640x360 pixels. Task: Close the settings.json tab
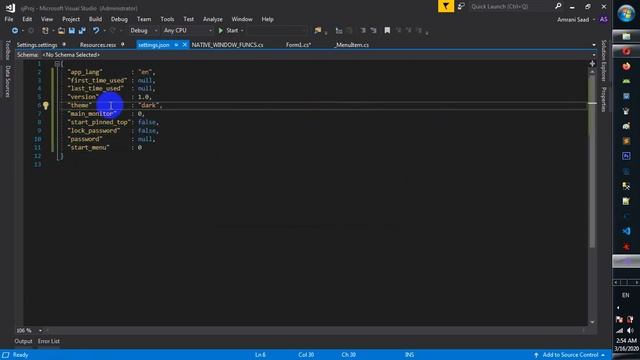184,45
